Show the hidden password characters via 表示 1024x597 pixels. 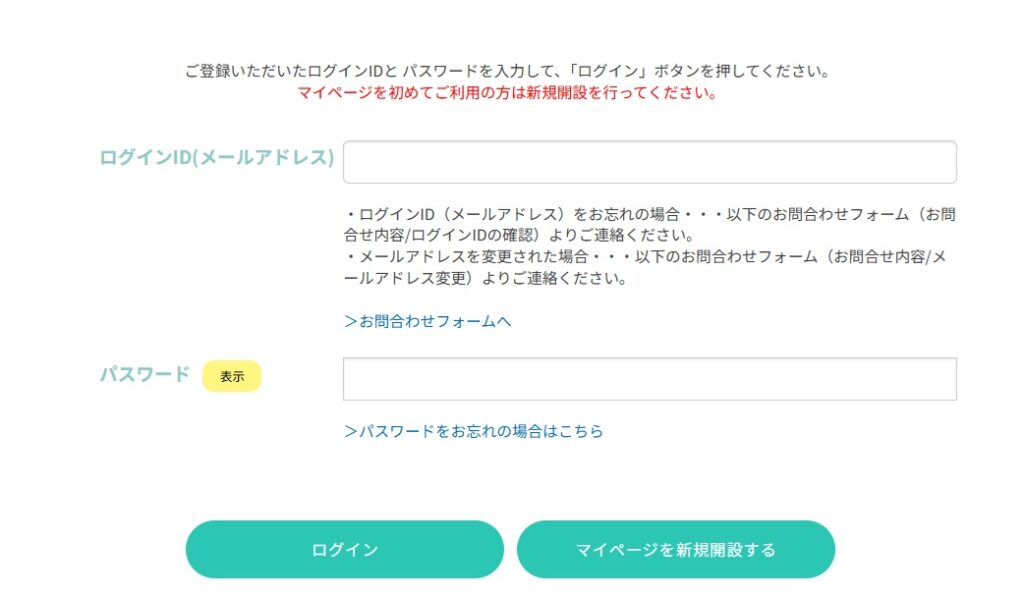tap(233, 376)
